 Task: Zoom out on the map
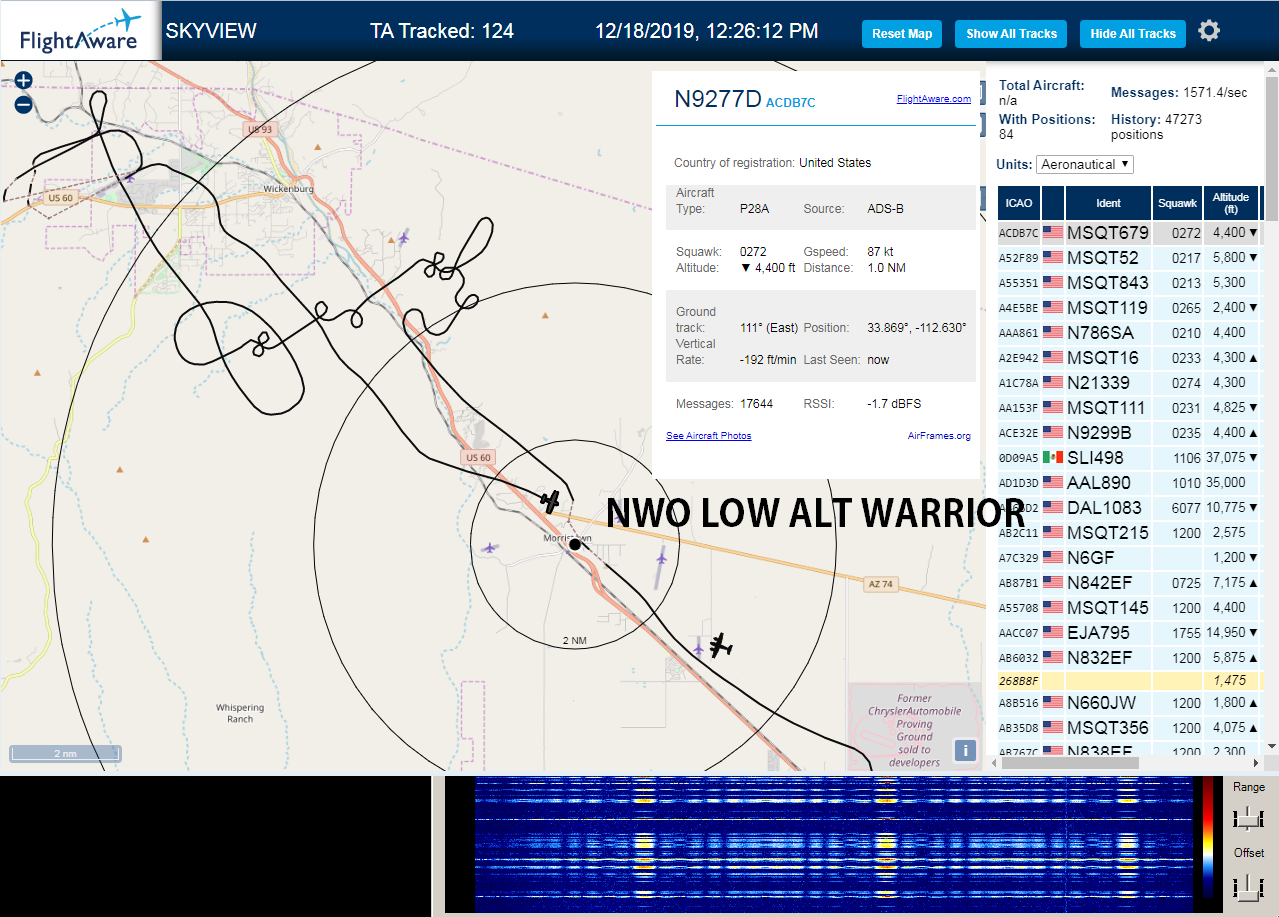[x=24, y=104]
